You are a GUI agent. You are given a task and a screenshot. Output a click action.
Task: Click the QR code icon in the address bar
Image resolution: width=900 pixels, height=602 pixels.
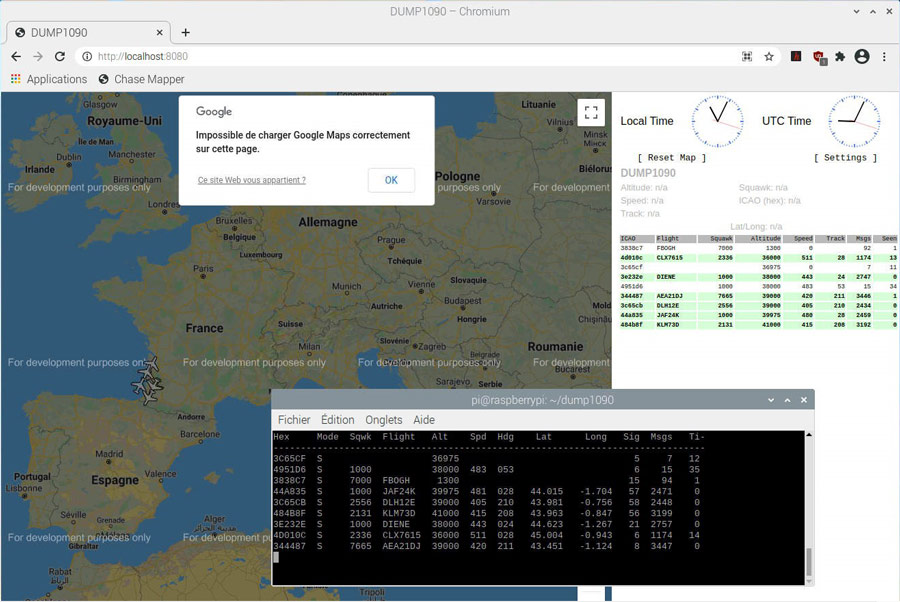(x=747, y=56)
